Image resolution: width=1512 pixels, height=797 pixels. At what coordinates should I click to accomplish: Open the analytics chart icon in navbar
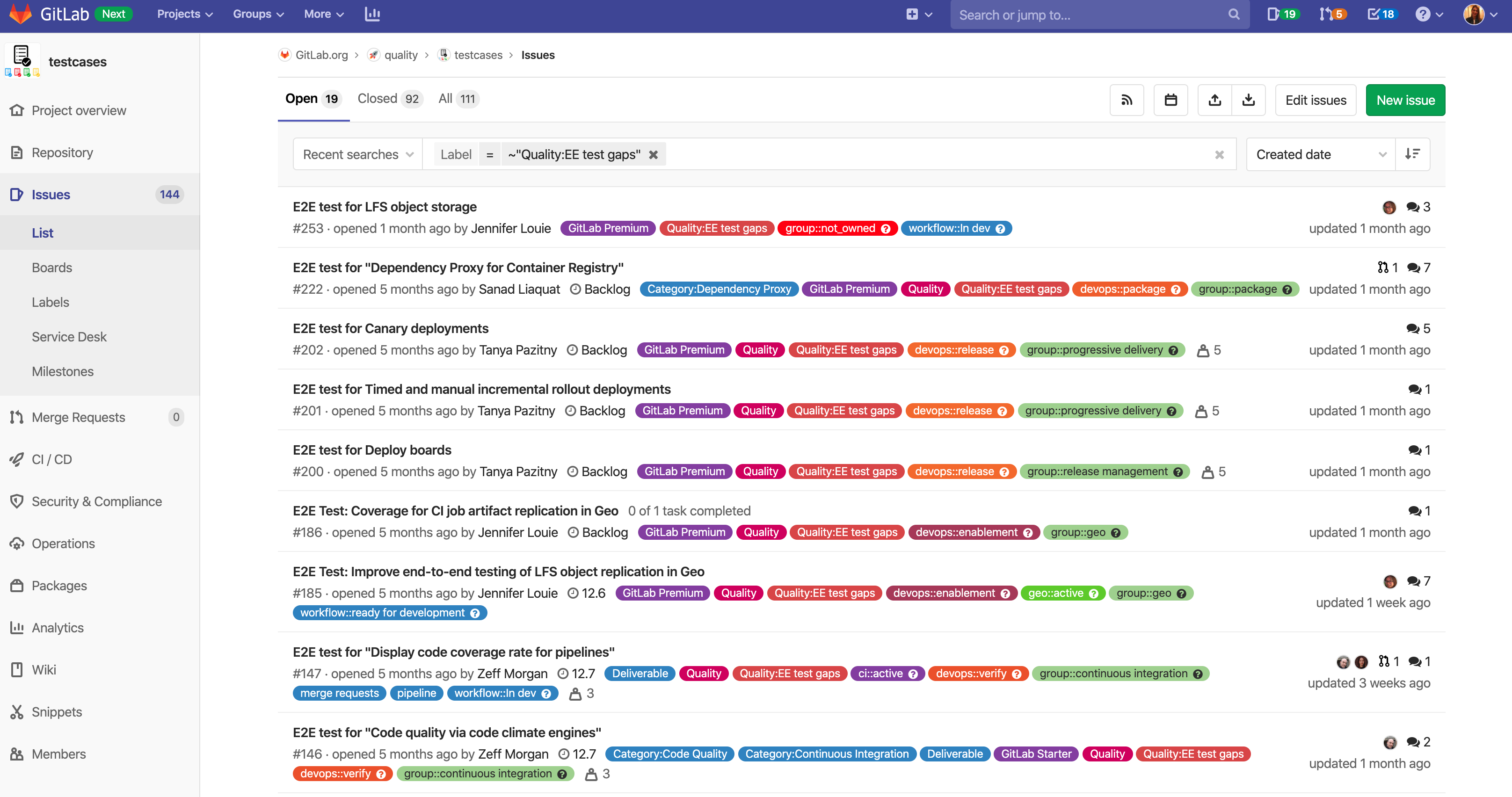[372, 14]
